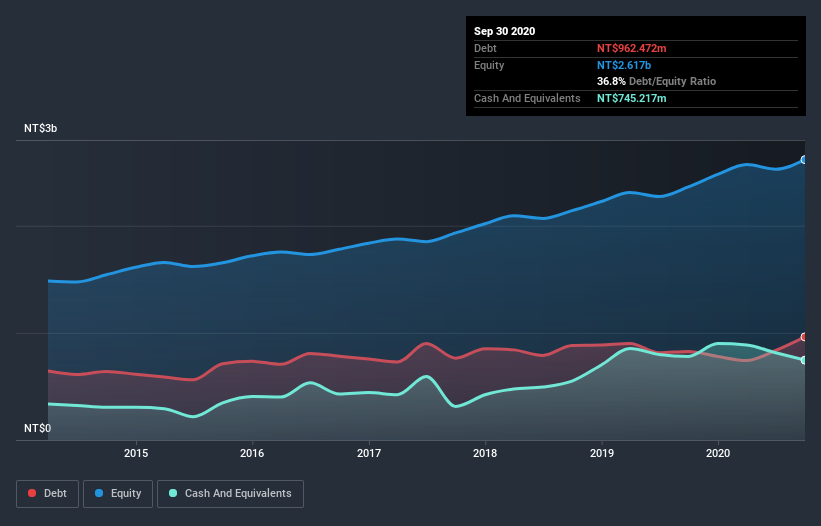Toggle the Cash And Equivalents legend button
This screenshot has width=821, height=526.
[x=230, y=494]
